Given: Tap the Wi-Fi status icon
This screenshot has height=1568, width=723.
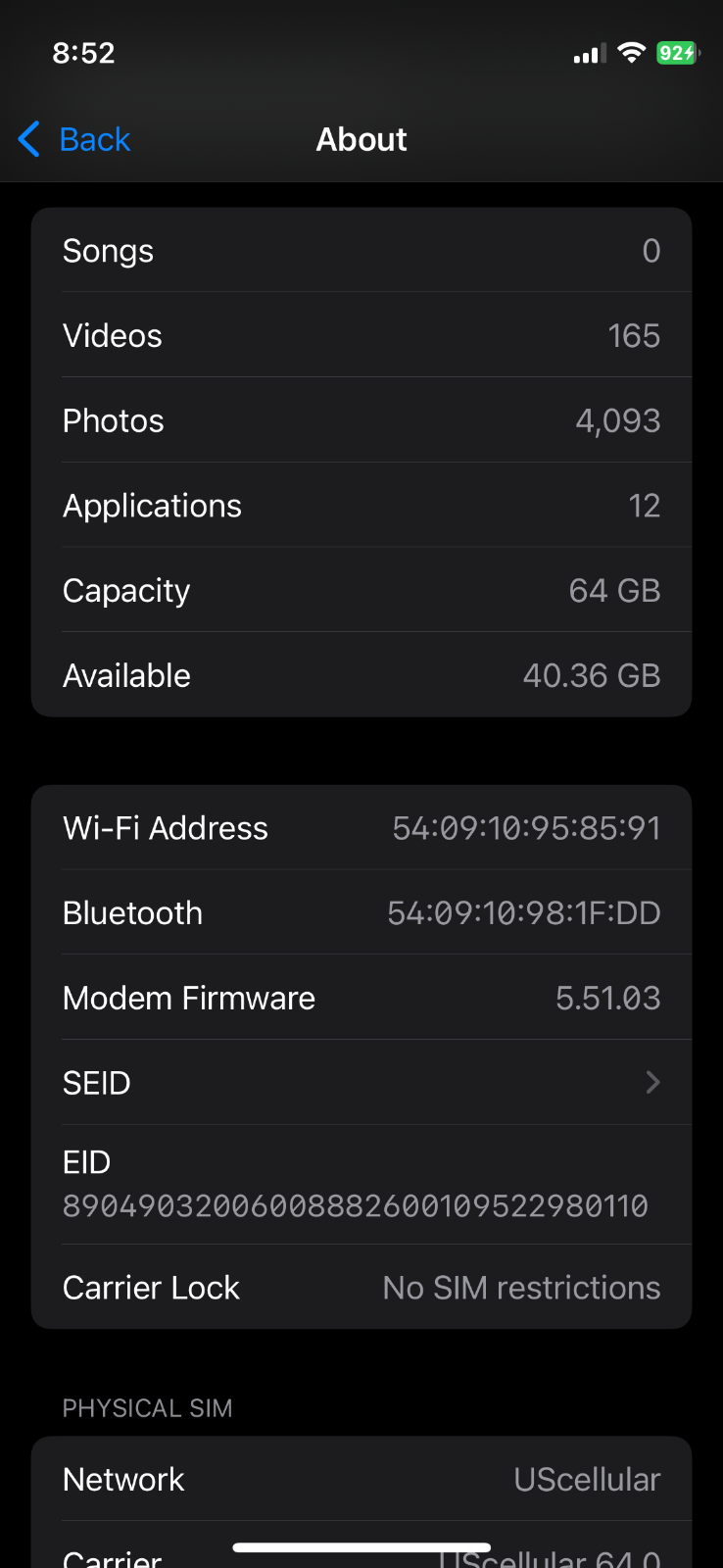Looking at the screenshot, I should pyautogui.click(x=632, y=53).
